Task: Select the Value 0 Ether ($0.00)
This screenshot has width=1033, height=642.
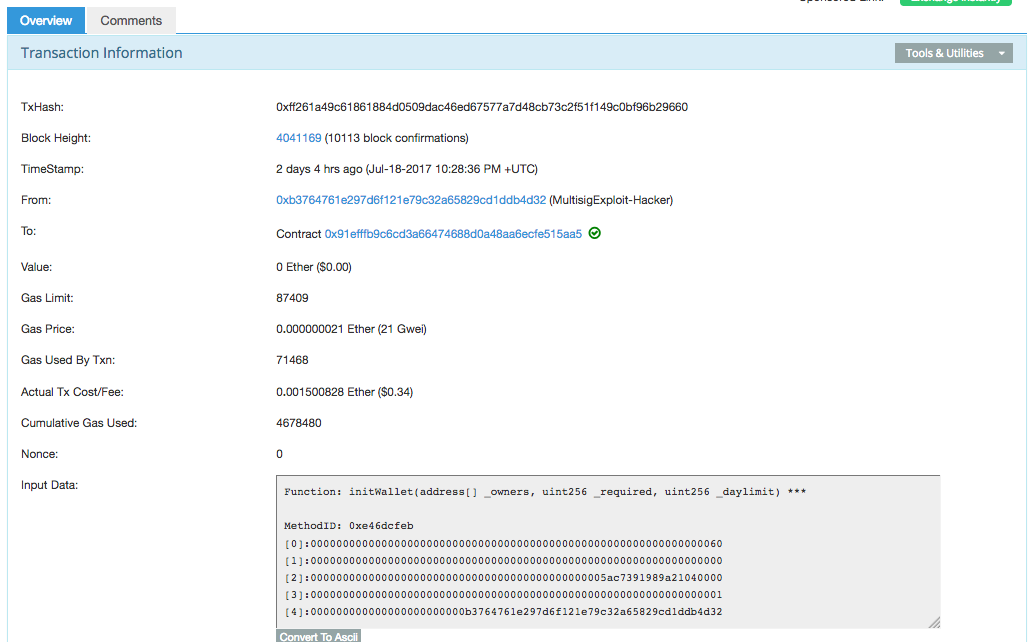Action: coord(314,267)
